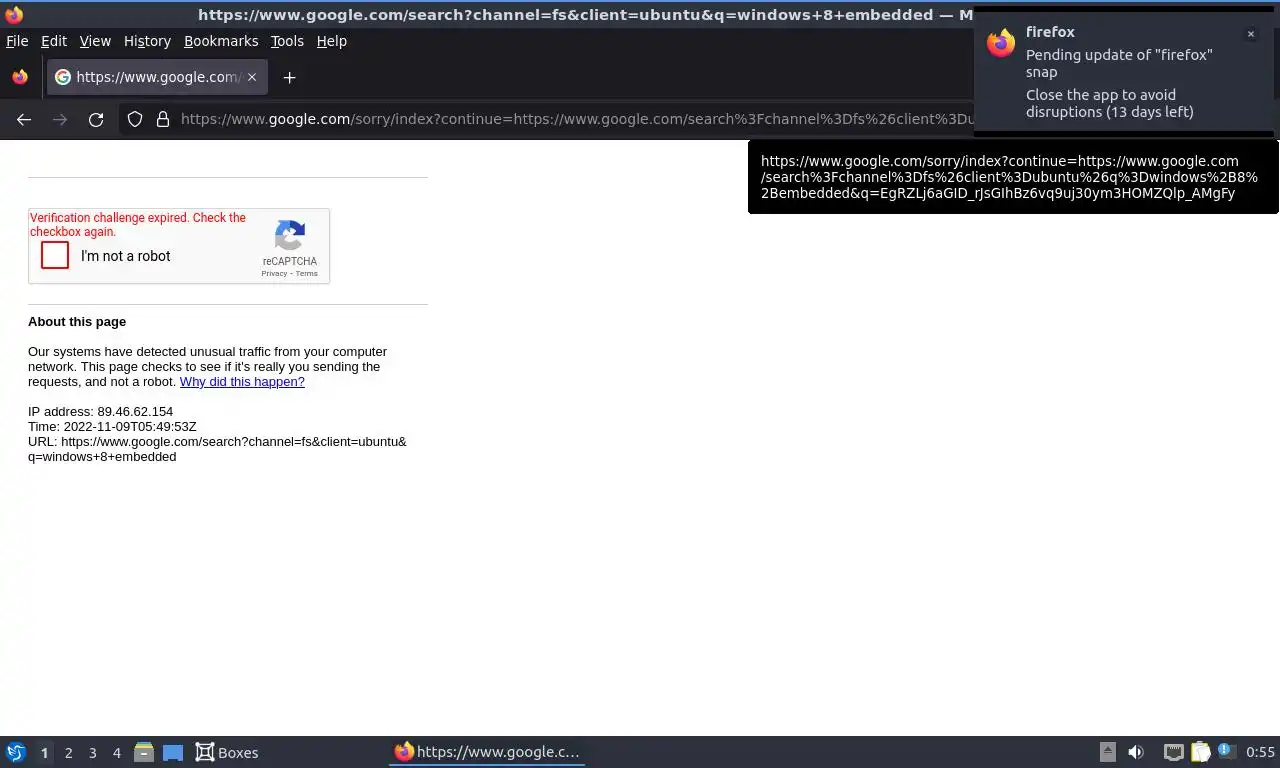Reload the current page

coord(96,119)
